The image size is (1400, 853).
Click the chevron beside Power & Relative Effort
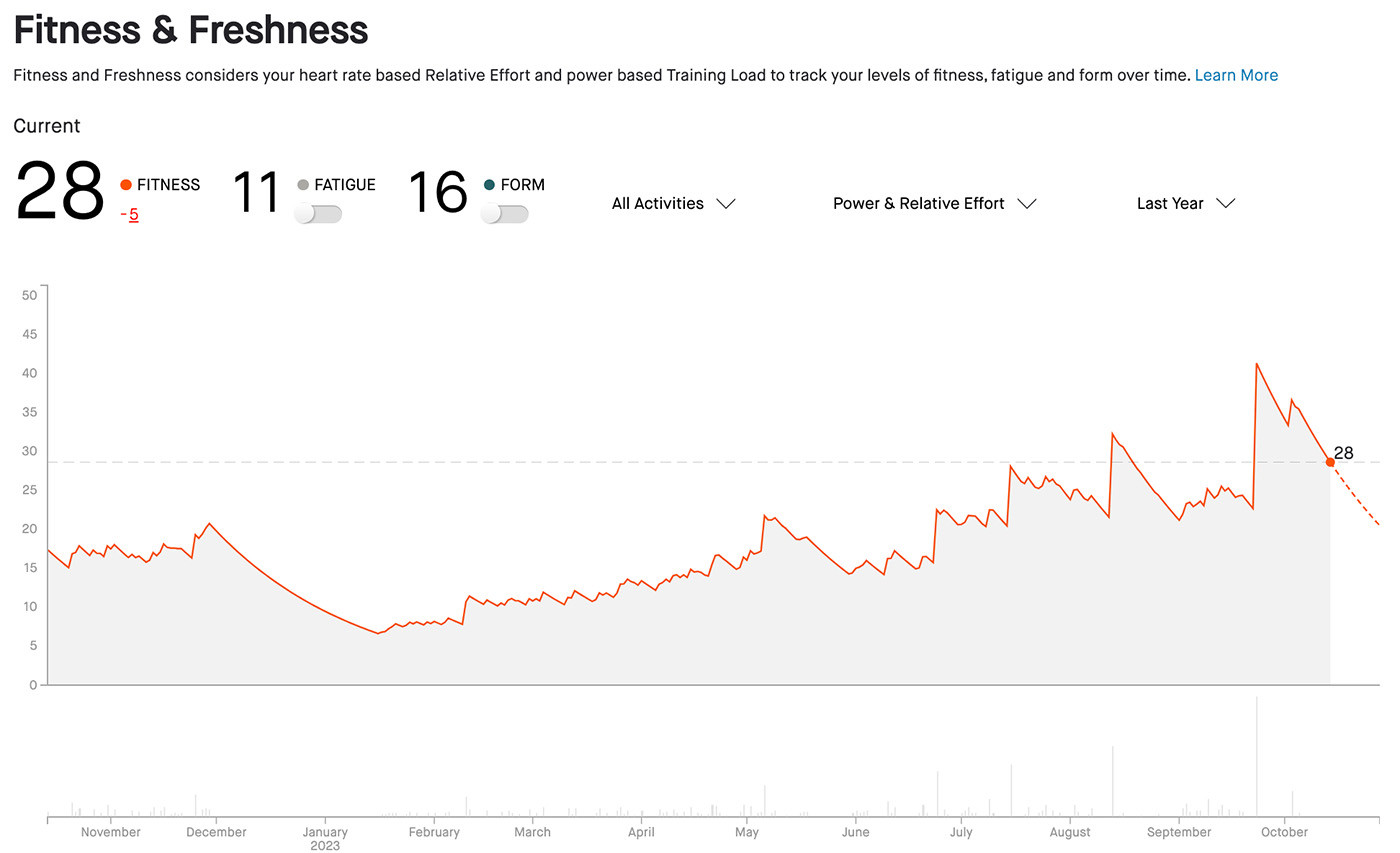tap(1027, 203)
